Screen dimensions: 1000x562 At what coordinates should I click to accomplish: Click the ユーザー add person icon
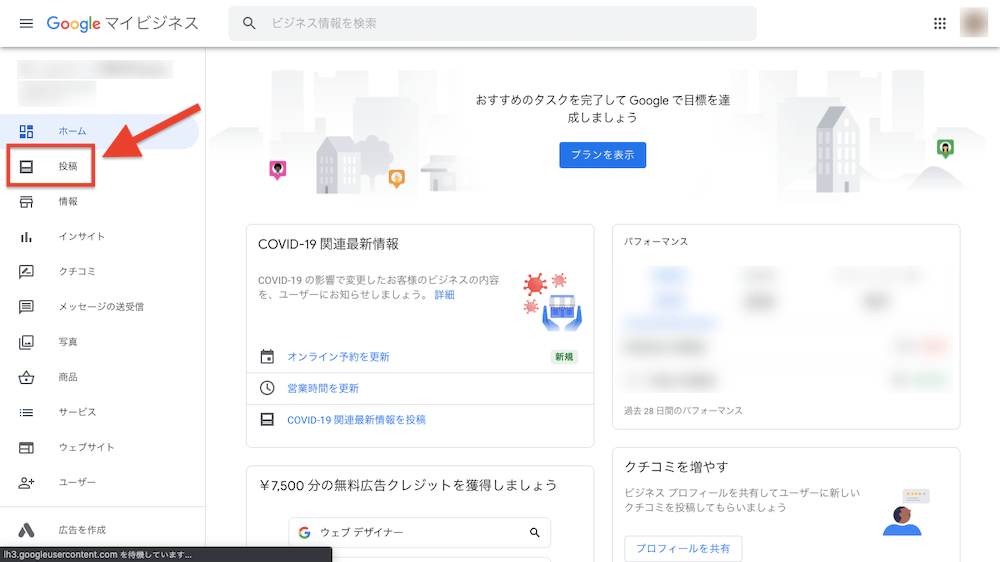pyautogui.click(x=26, y=483)
